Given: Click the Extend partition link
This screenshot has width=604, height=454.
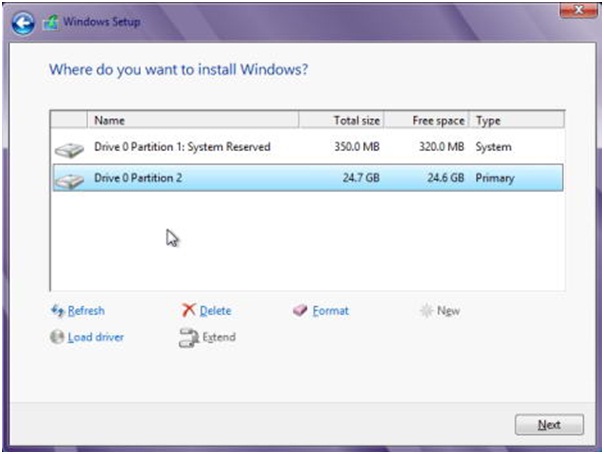Looking at the screenshot, I should (x=219, y=337).
